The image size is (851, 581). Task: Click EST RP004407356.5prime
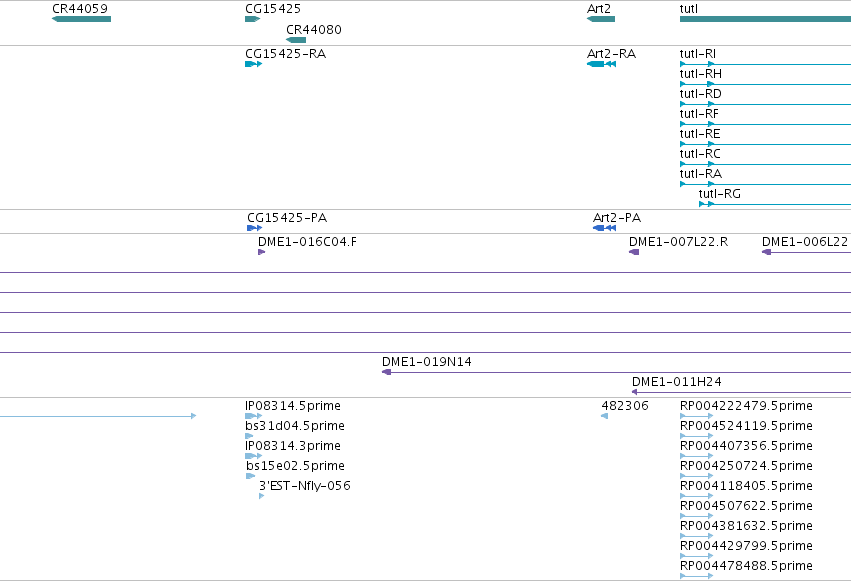697,456
